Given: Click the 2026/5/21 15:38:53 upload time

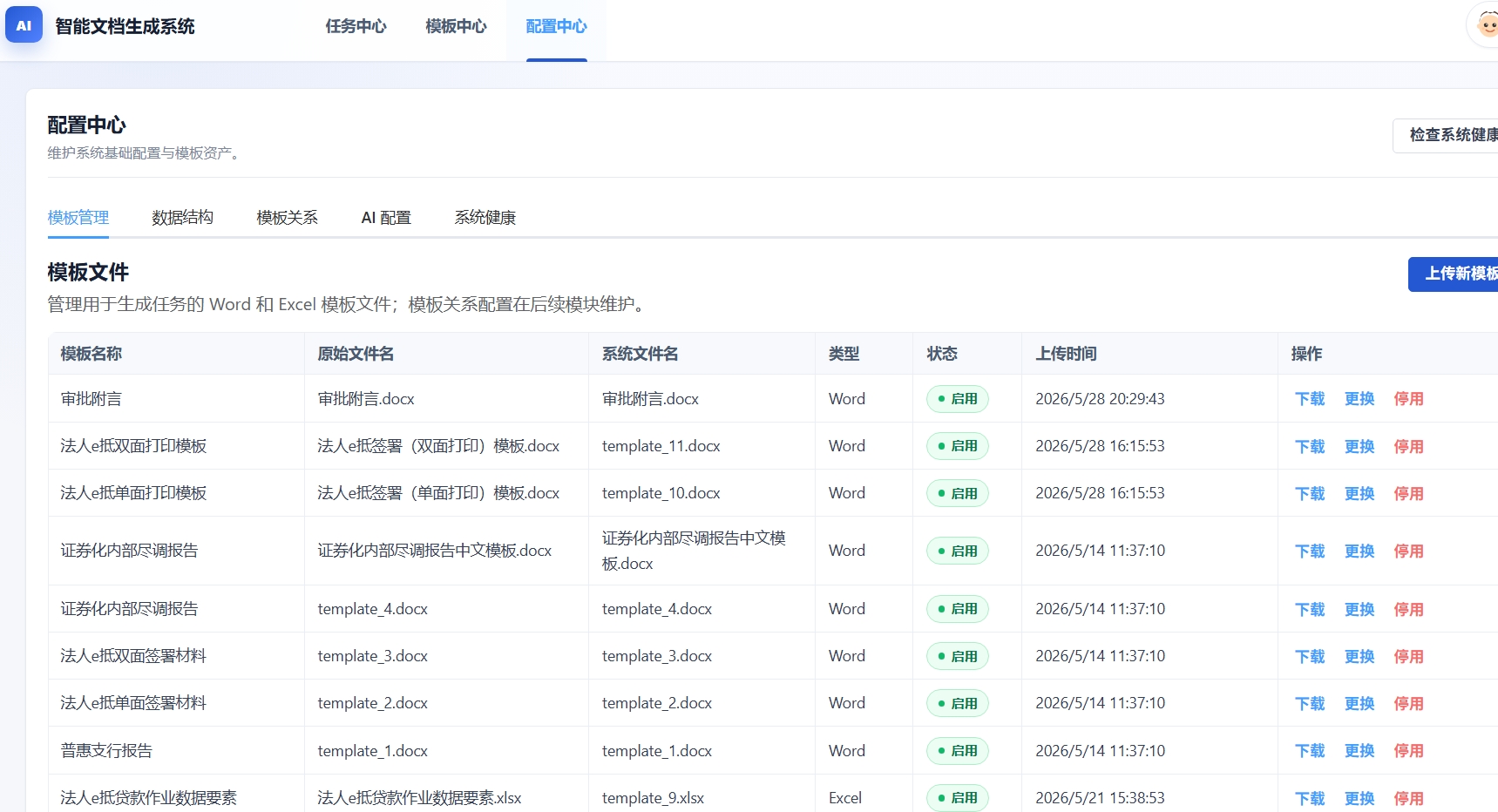Looking at the screenshot, I should tap(1100, 798).
